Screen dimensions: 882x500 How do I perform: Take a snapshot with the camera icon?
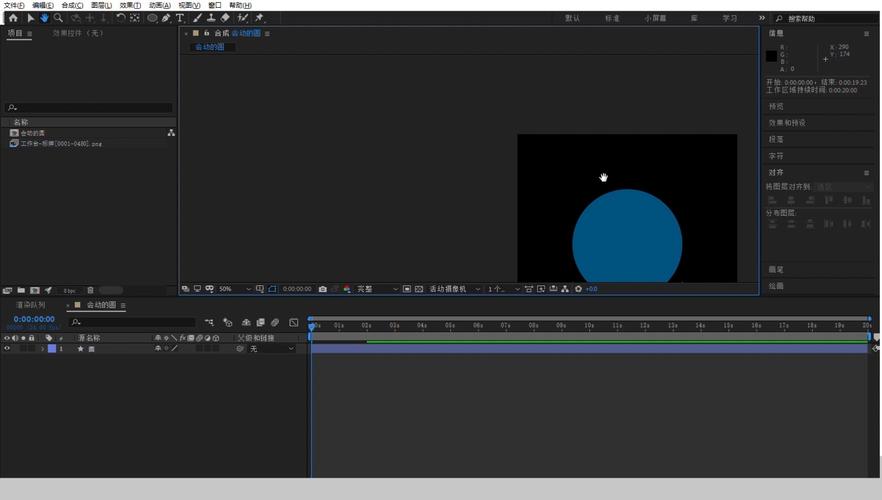pos(322,289)
